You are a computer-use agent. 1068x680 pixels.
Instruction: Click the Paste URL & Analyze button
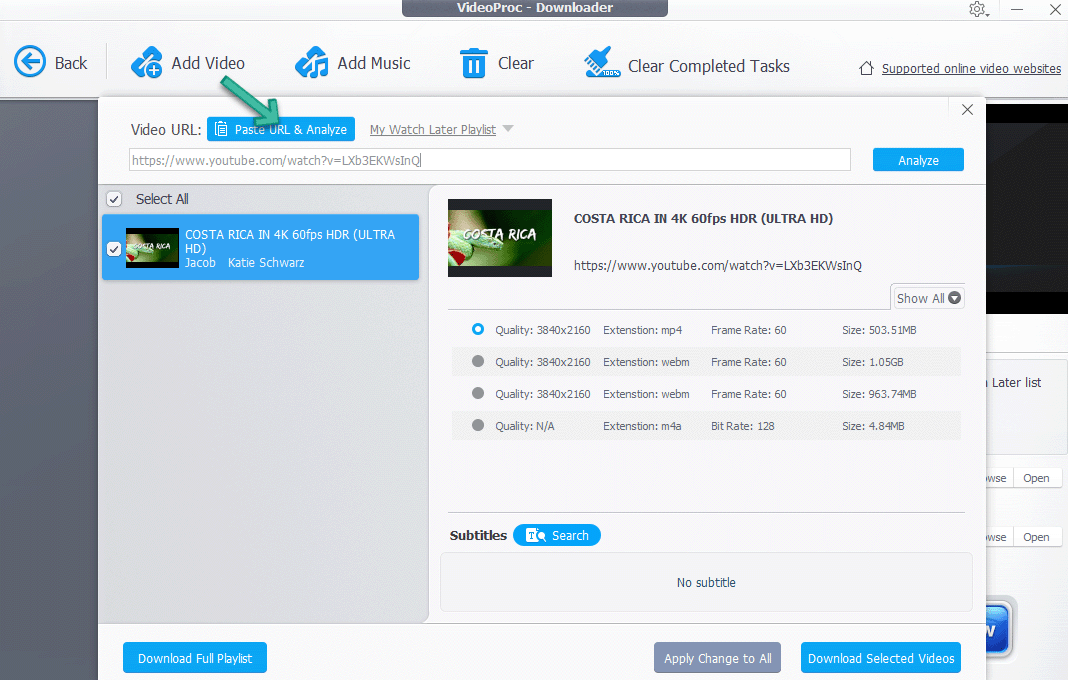(281, 129)
